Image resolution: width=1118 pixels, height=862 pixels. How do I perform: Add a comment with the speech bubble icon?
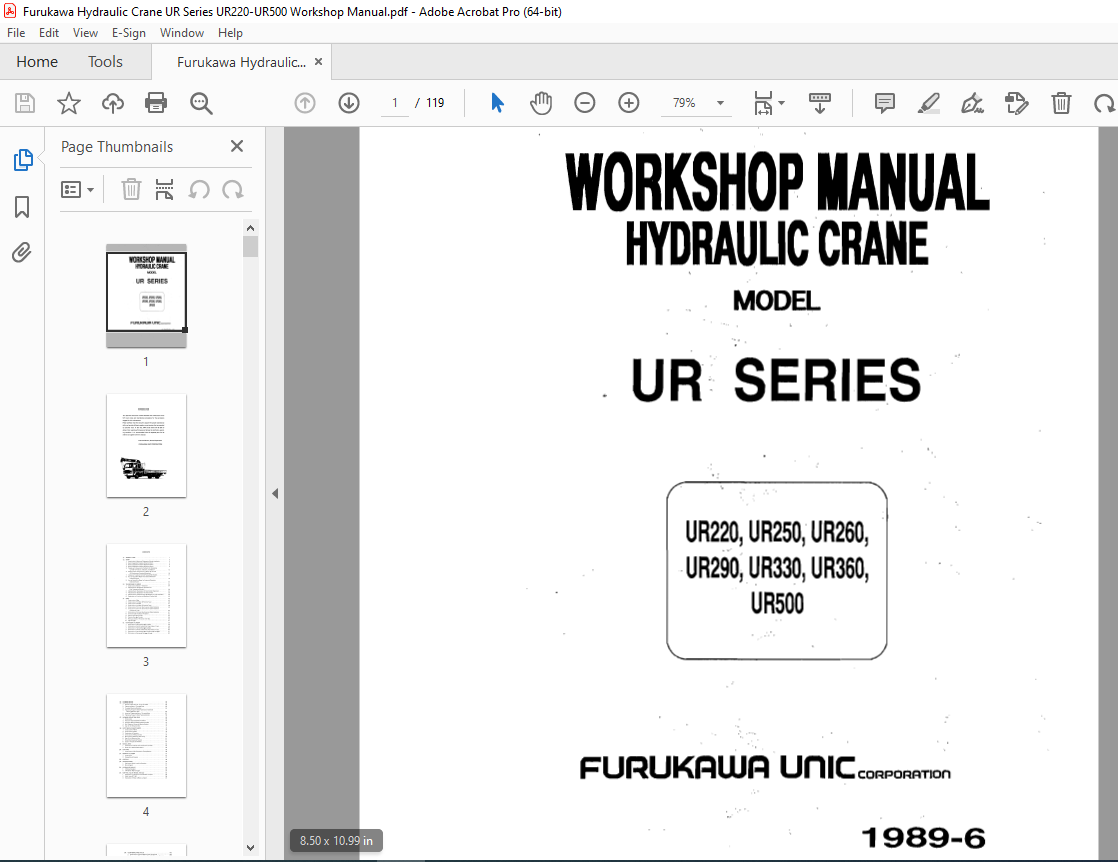(x=884, y=103)
